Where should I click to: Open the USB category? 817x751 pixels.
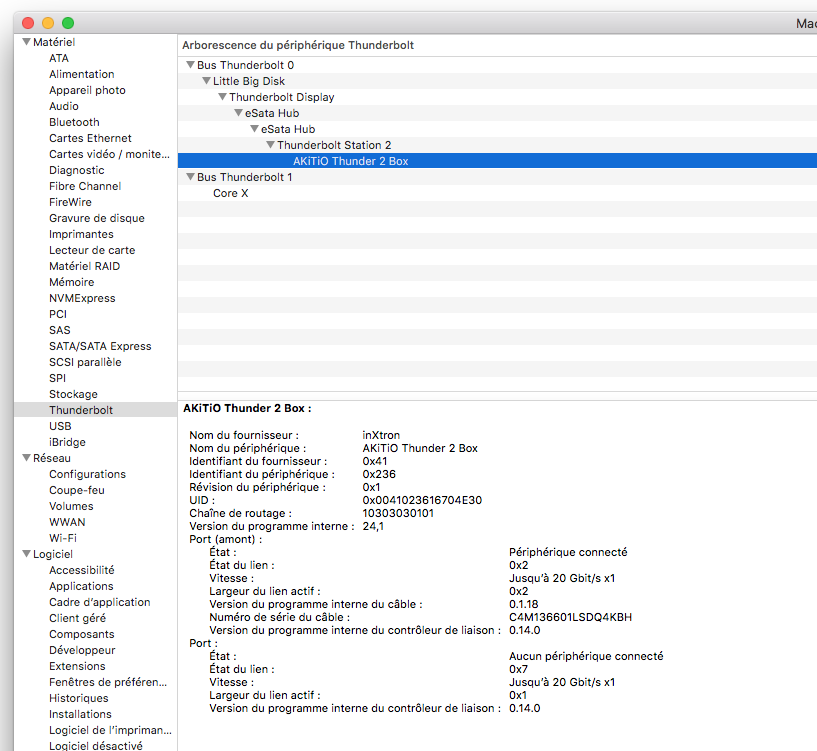60,426
